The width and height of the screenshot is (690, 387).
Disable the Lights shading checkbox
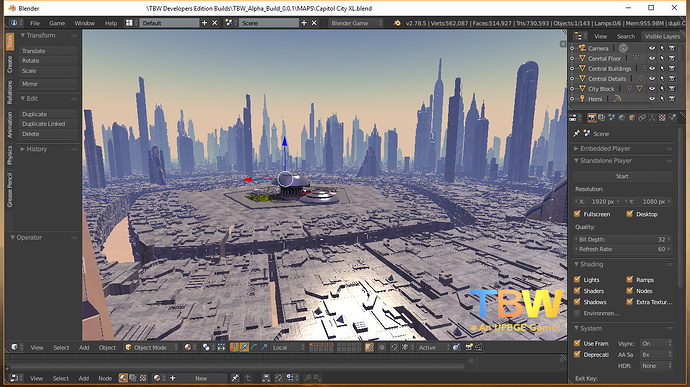coord(577,279)
